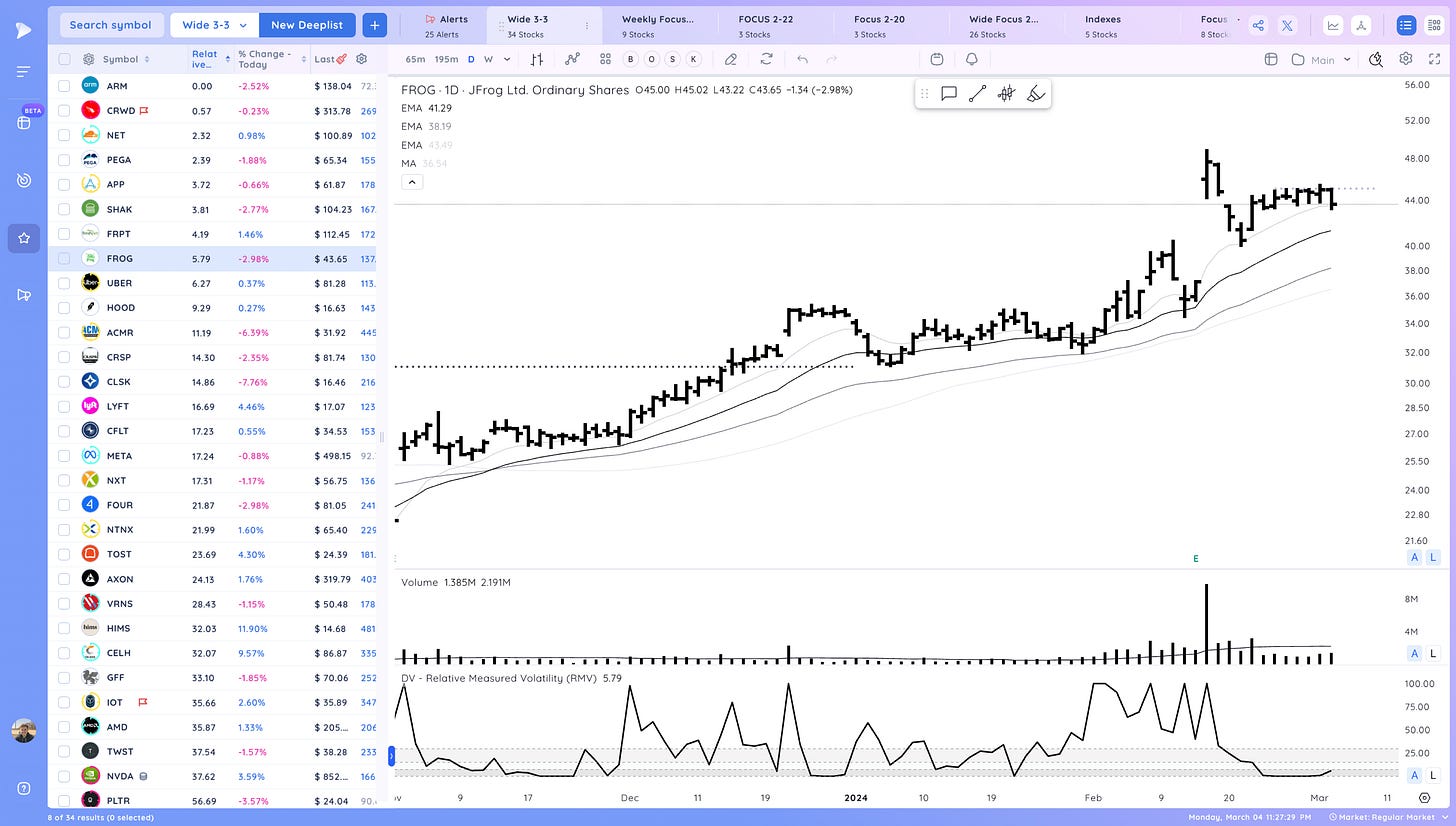Check the box for UBER row

tap(64, 283)
